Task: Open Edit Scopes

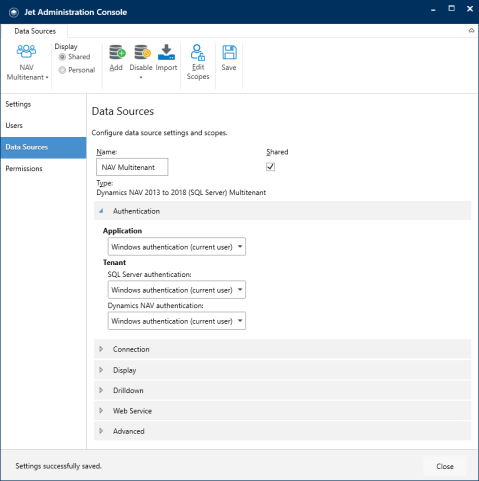Action: [x=198, y=62]
